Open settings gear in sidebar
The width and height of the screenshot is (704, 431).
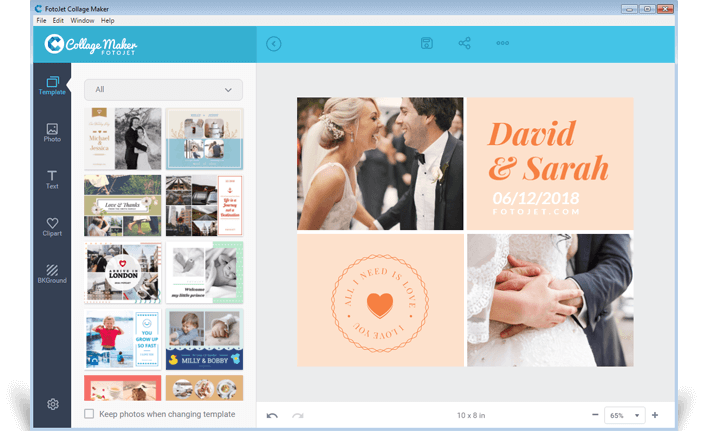[53, 404]
